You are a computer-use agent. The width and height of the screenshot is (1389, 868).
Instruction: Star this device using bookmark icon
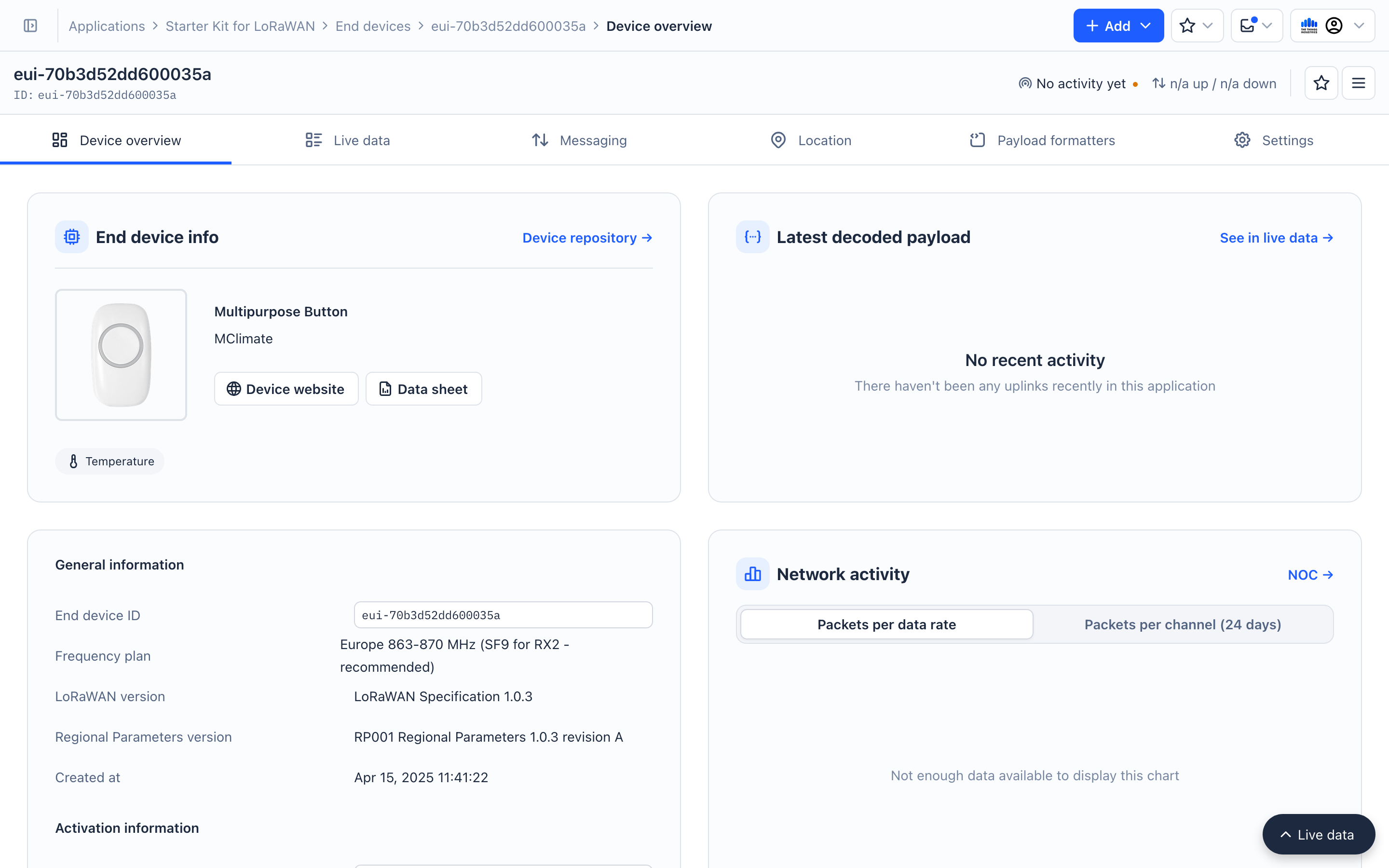pyautogui.click(x=1321, y=83)
